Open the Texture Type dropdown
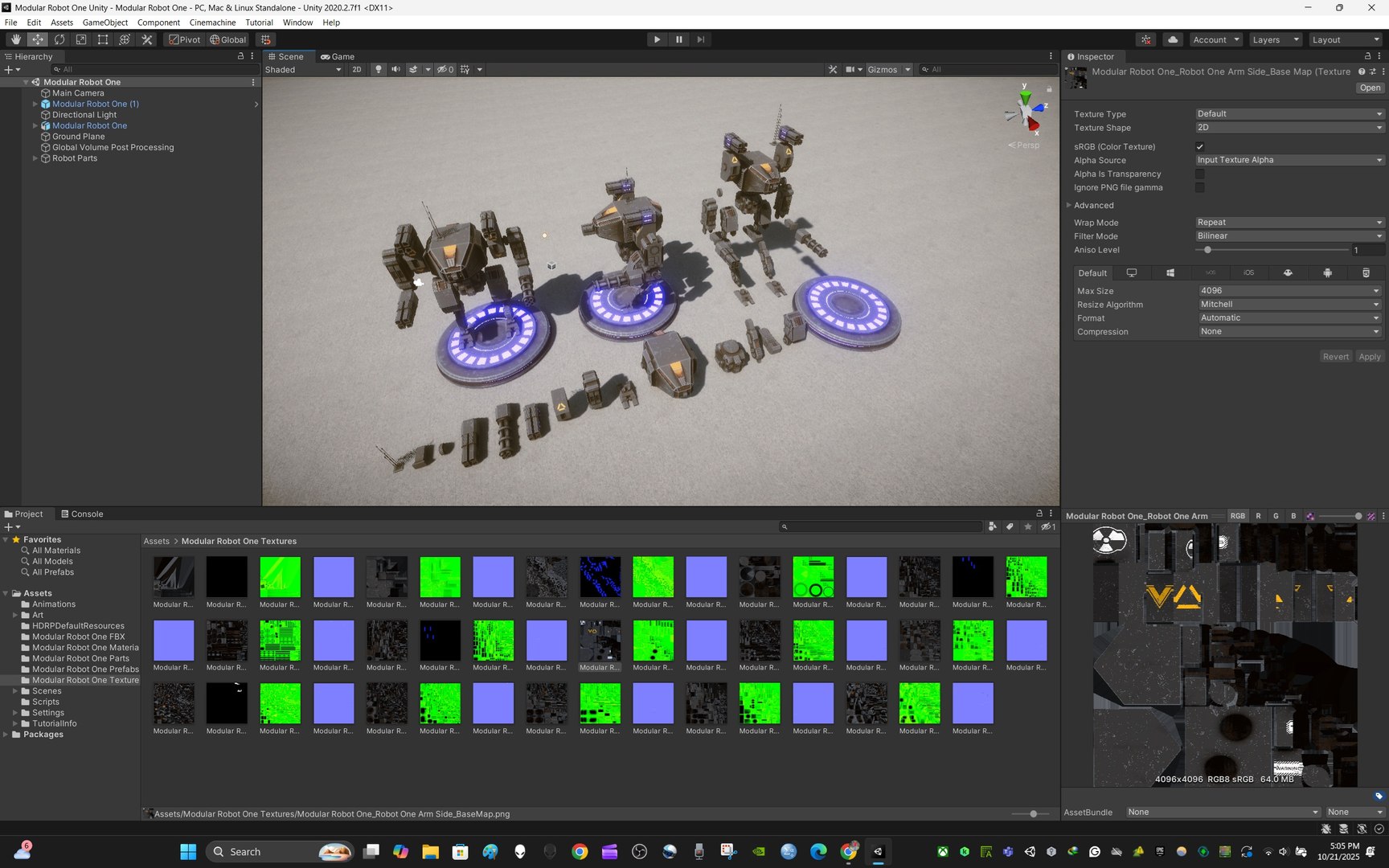The image size is (1389, 868). click(1289, 114)
